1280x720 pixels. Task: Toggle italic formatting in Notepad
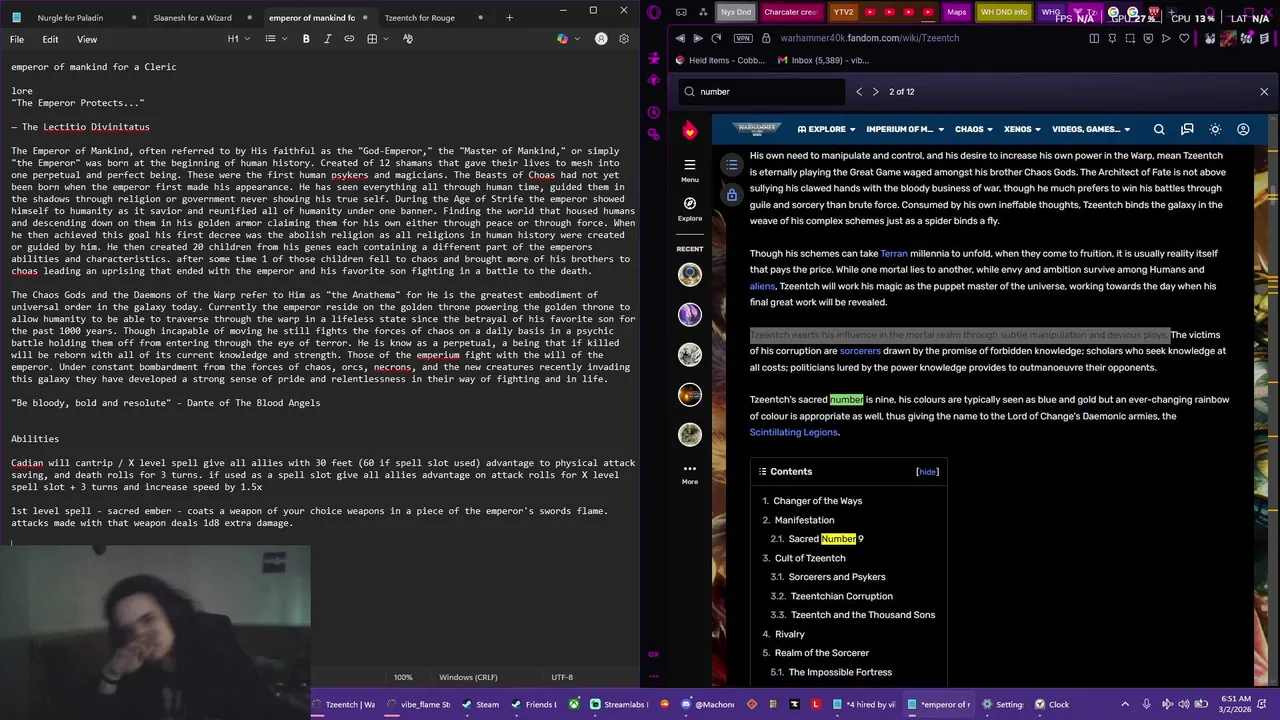point(327,39)
